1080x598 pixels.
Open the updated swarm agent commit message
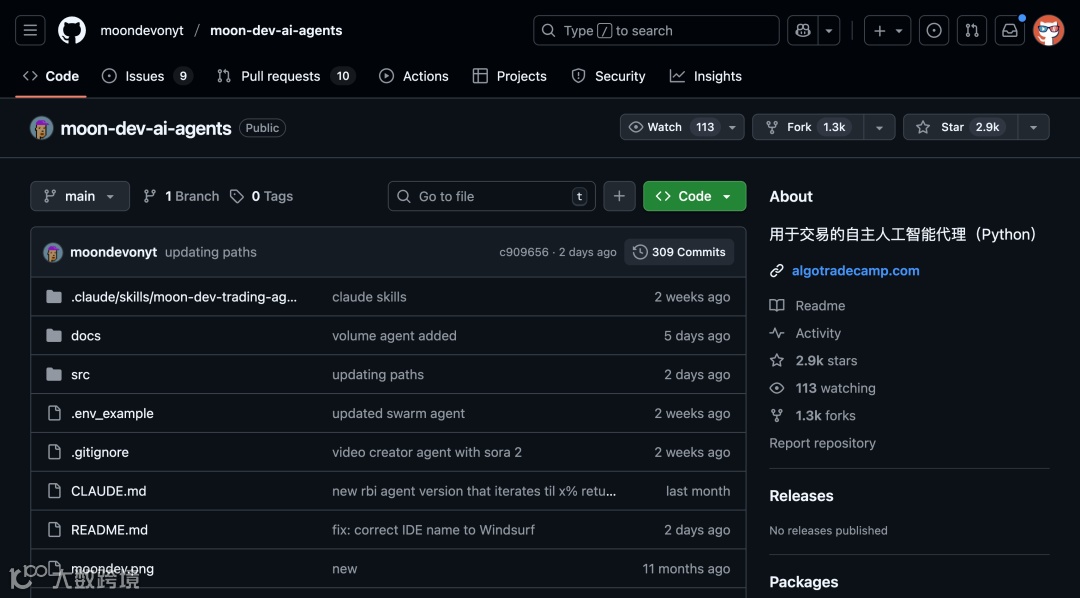pos(398,413)
